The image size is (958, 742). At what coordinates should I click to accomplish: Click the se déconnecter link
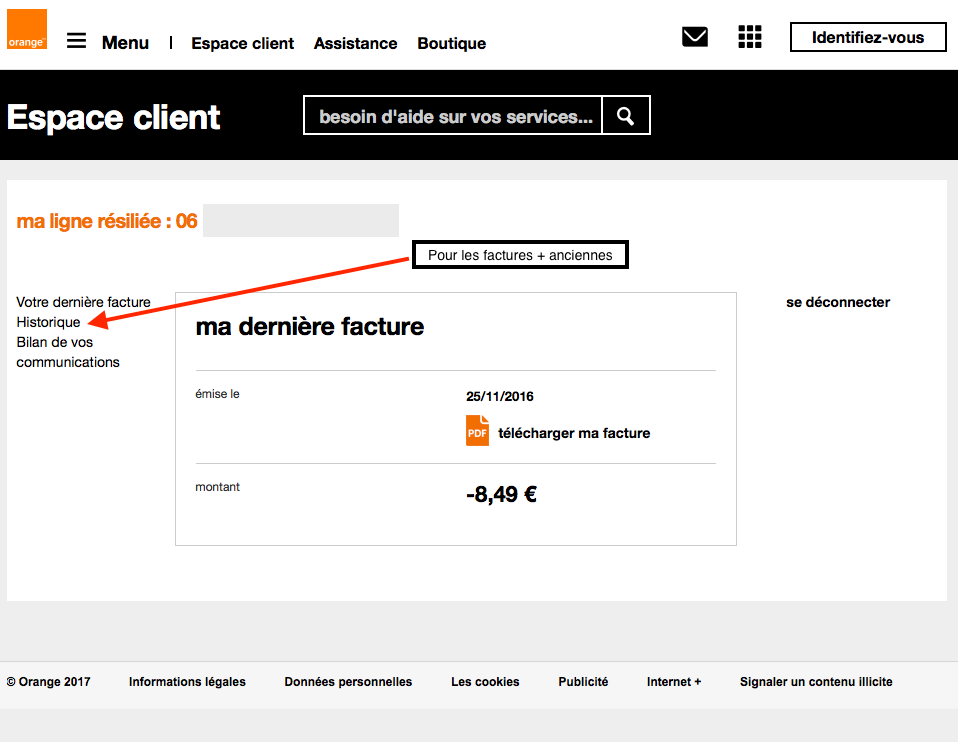coord(838,302)
